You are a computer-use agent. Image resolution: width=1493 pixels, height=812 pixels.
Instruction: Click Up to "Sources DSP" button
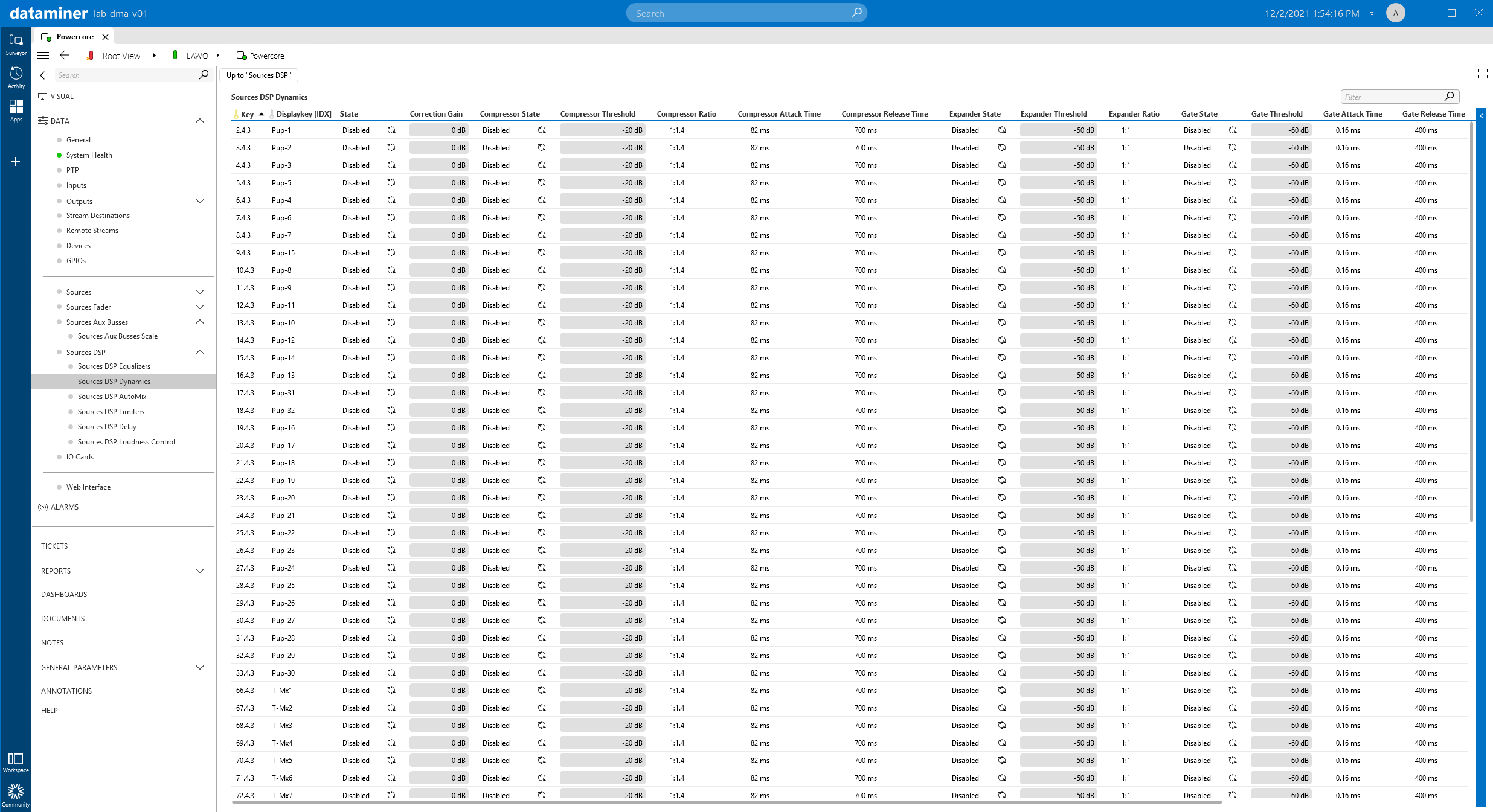[258, 75]
